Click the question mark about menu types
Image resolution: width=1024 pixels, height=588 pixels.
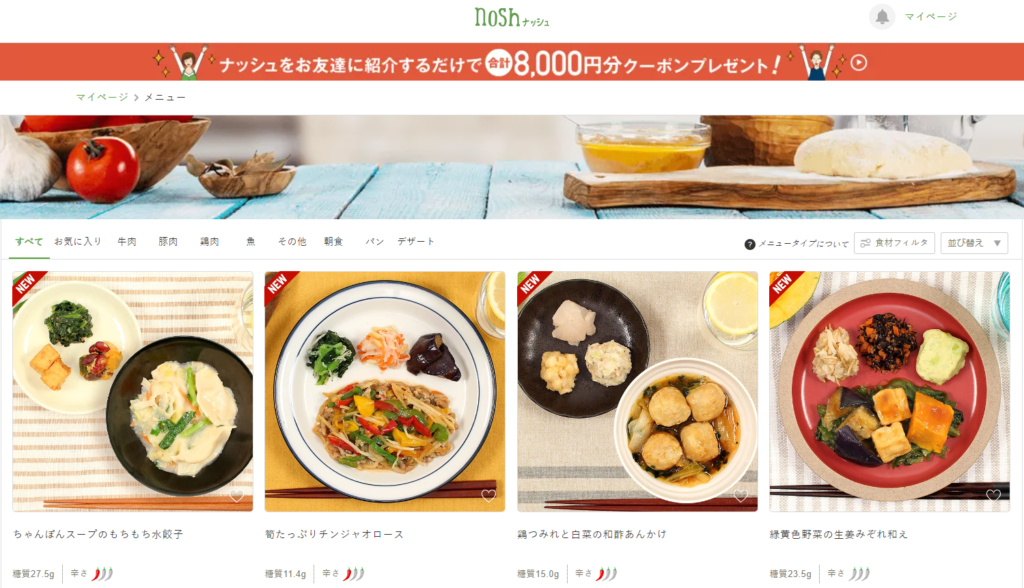click(750, 244)
